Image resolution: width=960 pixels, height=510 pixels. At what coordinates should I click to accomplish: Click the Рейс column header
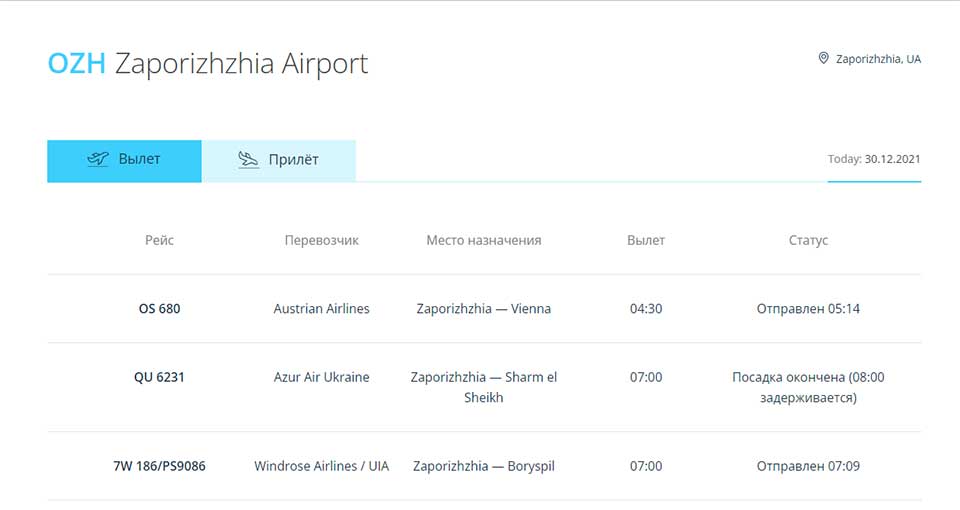(159, 241)
